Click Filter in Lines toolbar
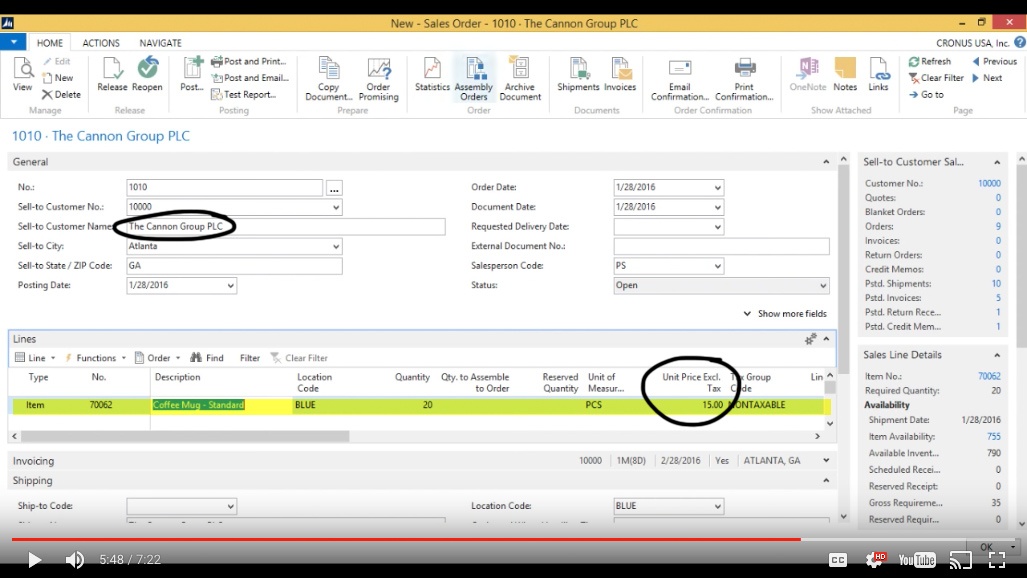Screen dimensions: 1027x578 coord(250,358)
